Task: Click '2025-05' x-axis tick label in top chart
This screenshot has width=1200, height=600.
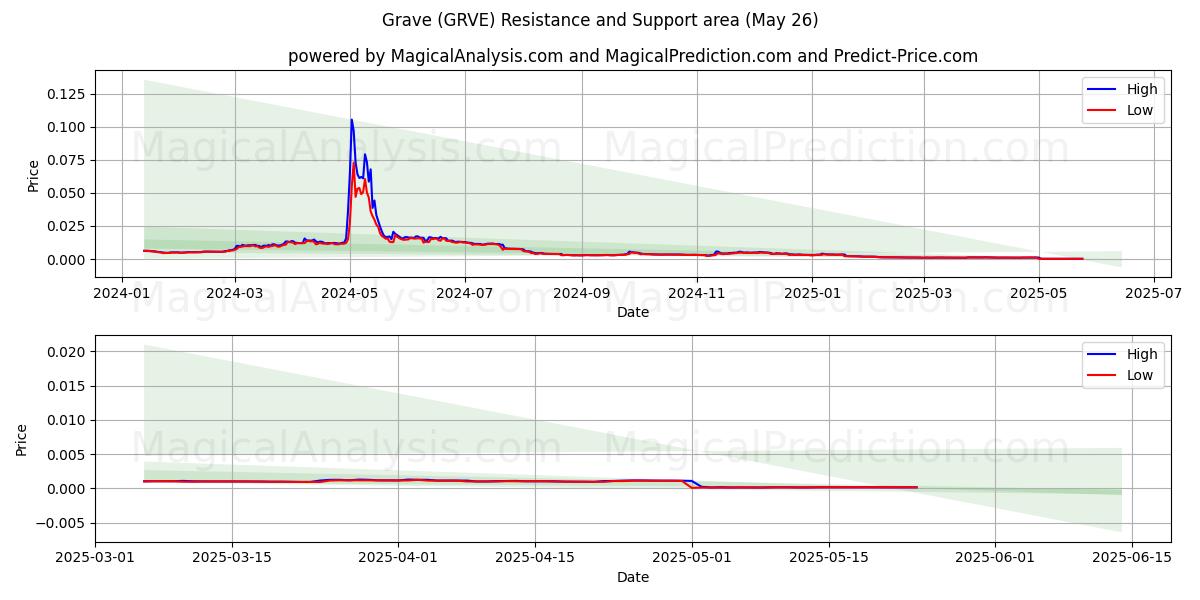Action: click(x=1038, y=294)
